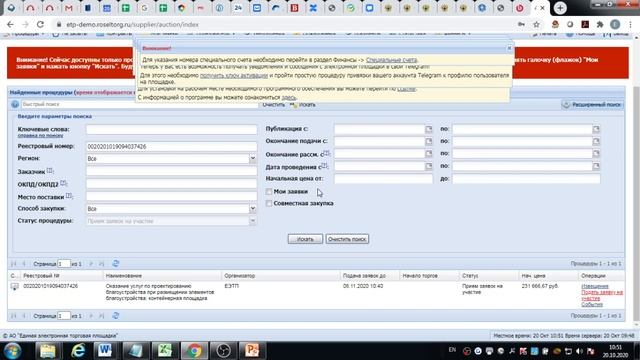Screen dimensions: 640x360
Task: Open a new browser tab with the plus
Action: pos(560,8)
